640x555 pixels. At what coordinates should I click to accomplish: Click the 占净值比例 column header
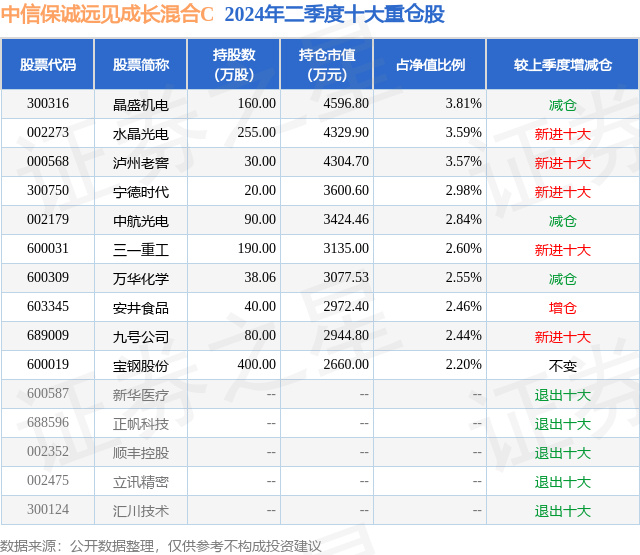point(430,64)
